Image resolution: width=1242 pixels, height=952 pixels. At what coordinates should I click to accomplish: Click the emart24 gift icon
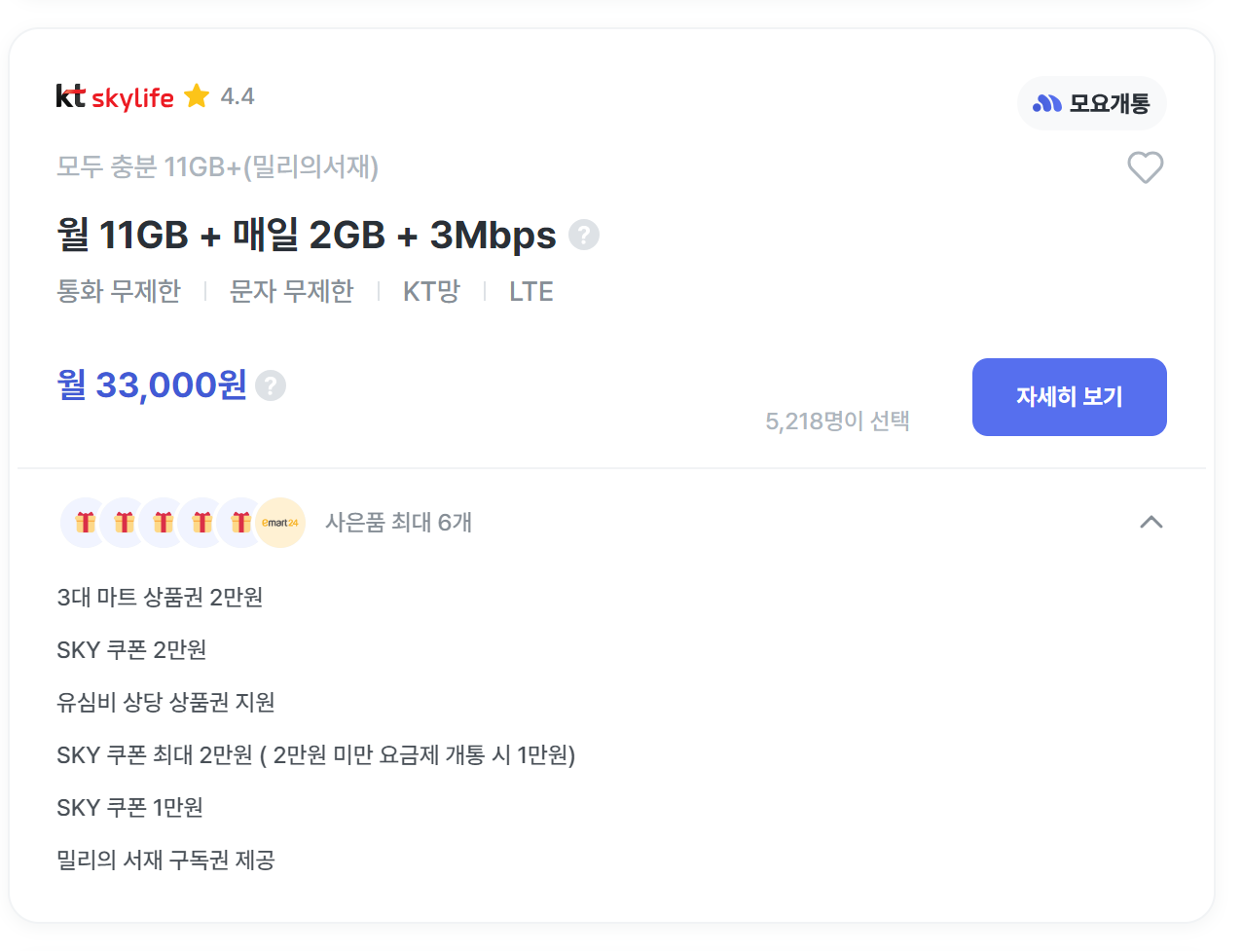click(280, 523)
